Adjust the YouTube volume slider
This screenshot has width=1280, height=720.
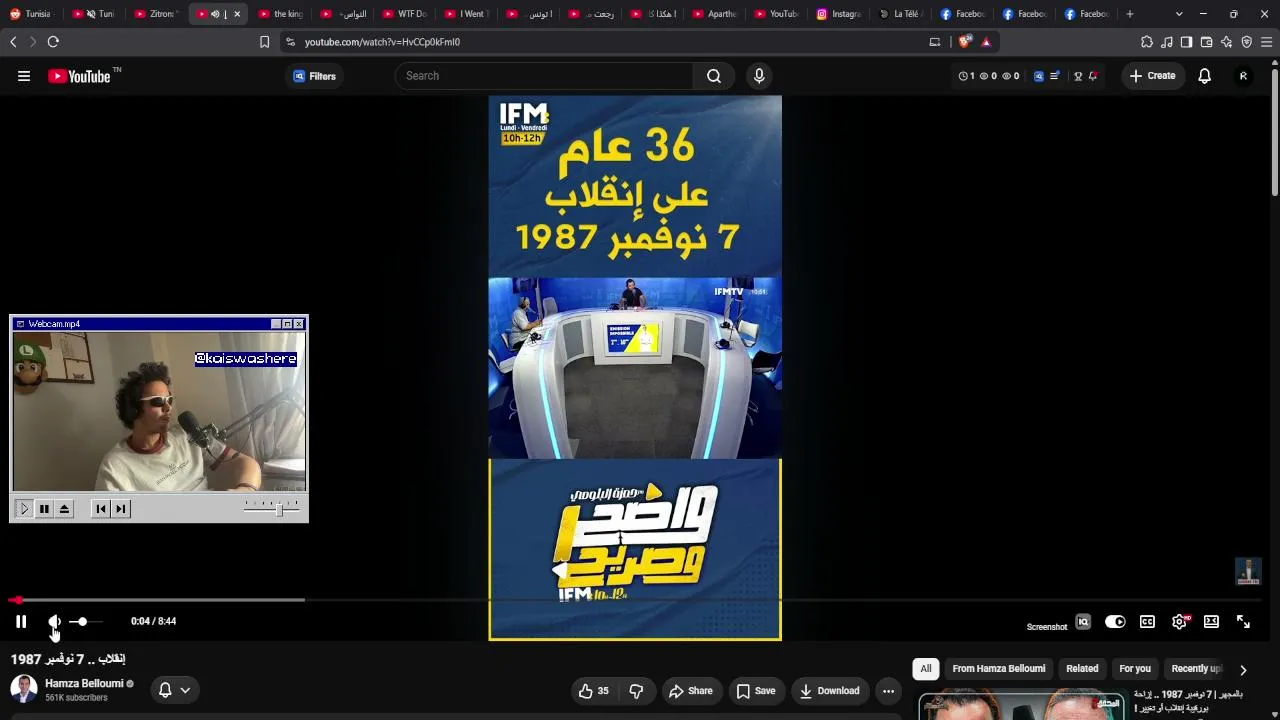(84, 622)
